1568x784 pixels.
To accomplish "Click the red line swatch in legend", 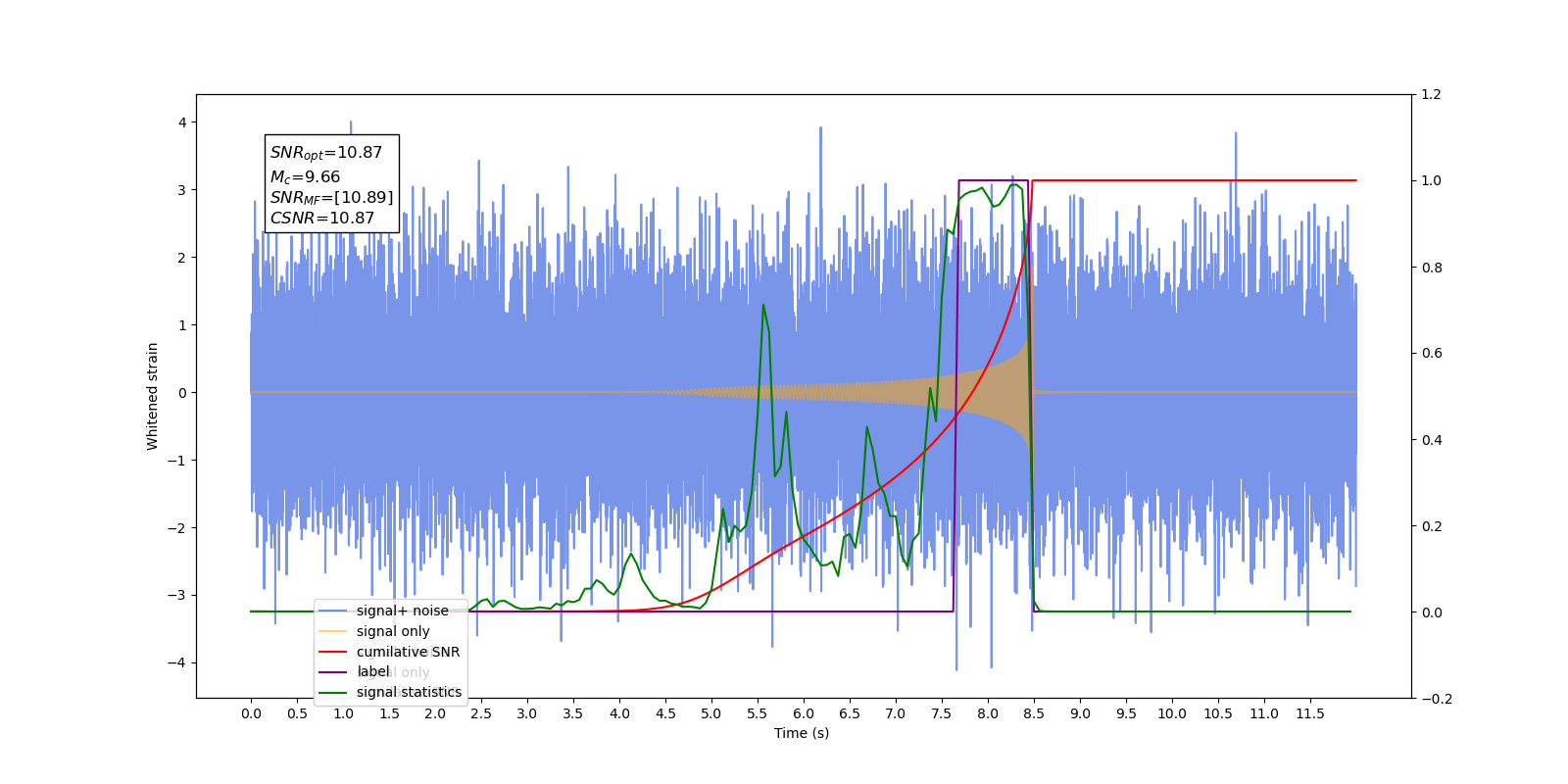I will 333,652.
